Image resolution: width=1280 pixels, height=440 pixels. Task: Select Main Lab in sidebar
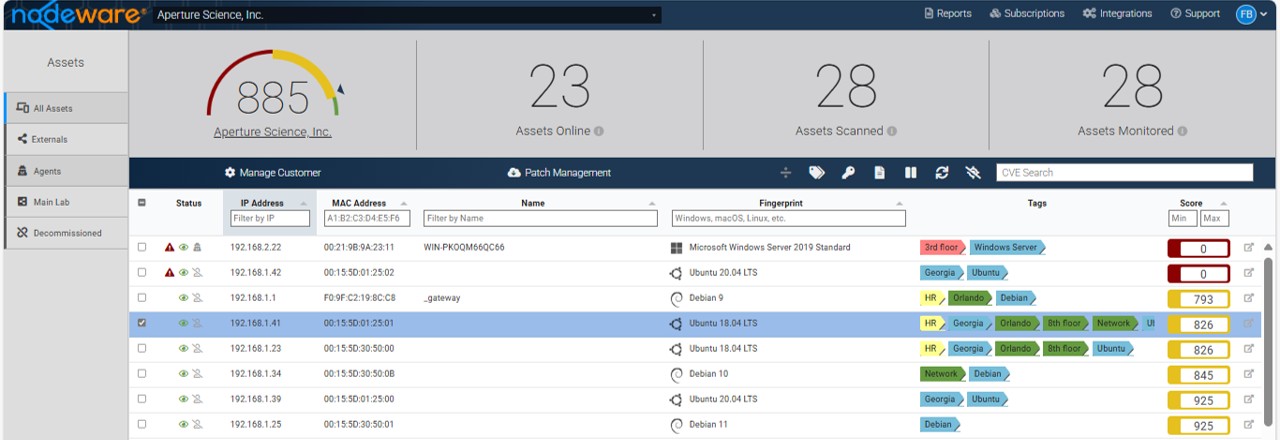click(66, 202)
